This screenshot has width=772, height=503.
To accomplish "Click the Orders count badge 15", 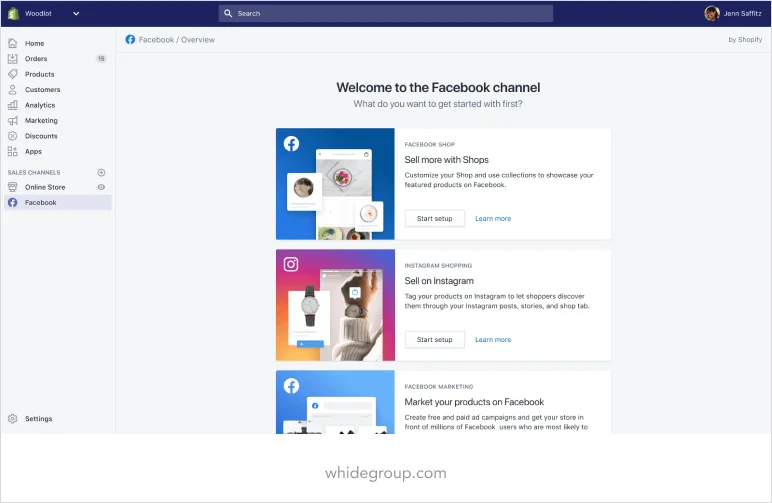I will click(x=101, y=59).
